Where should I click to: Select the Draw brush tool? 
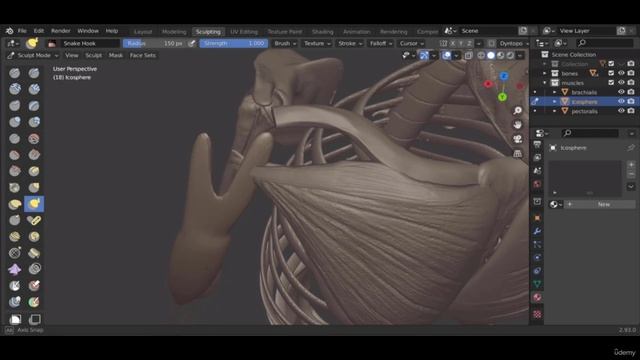pos(15,73)
